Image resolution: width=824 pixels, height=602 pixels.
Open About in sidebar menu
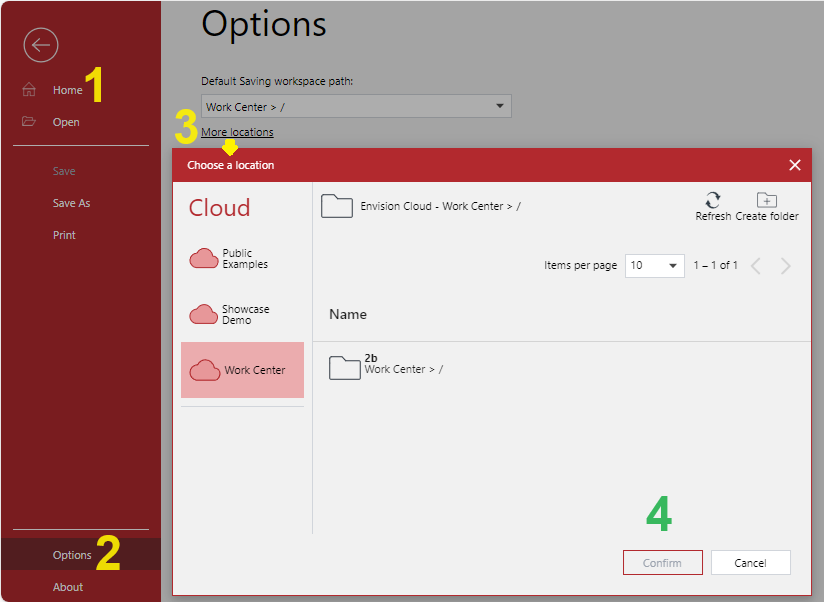pyautogui.click(x=68, y=587)
